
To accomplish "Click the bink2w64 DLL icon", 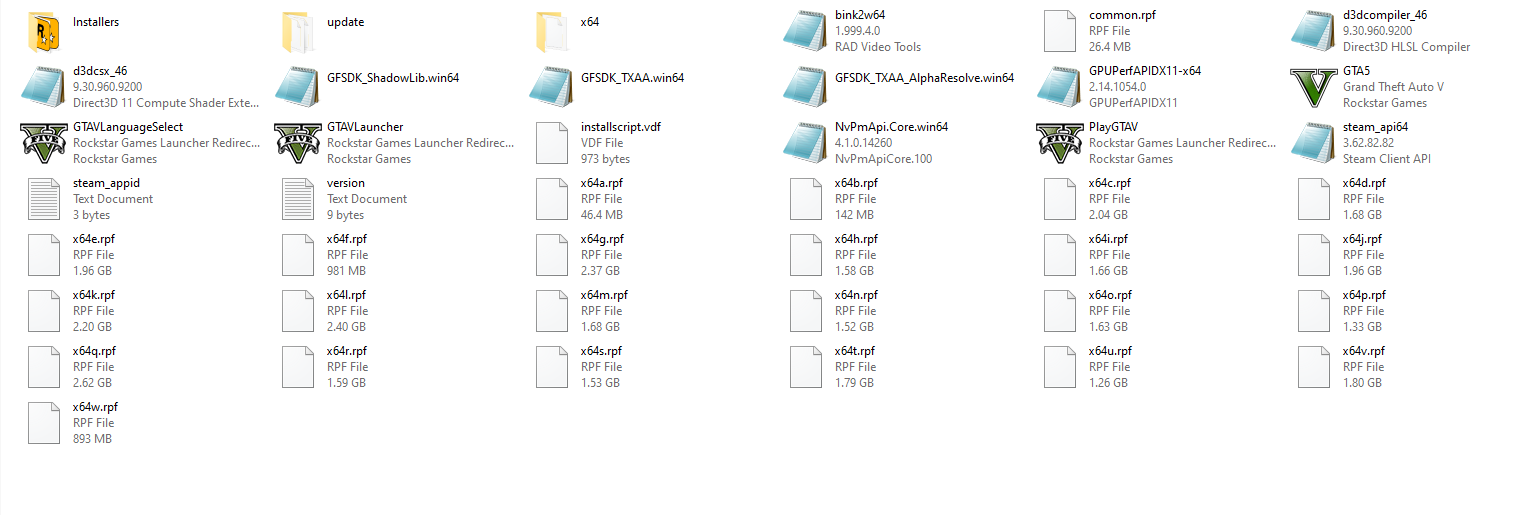I will pyautogui.click(x=806, y=31).
